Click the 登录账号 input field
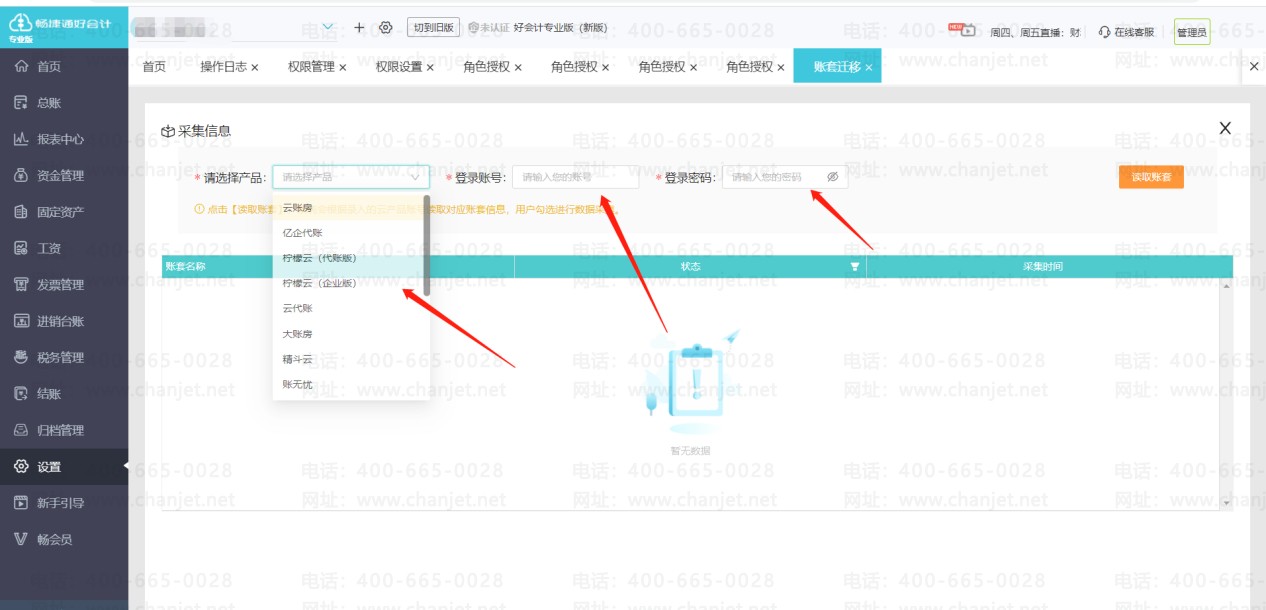The height and width of the screenshot is (610, 1266). tap(575, 177)
